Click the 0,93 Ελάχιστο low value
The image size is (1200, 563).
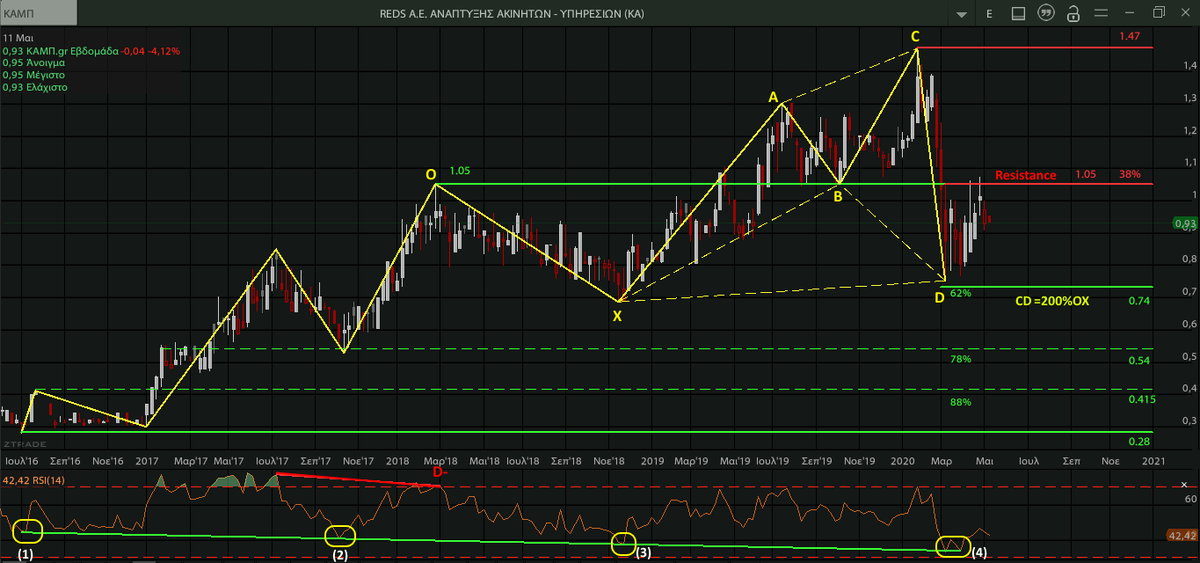coord(35,88)
